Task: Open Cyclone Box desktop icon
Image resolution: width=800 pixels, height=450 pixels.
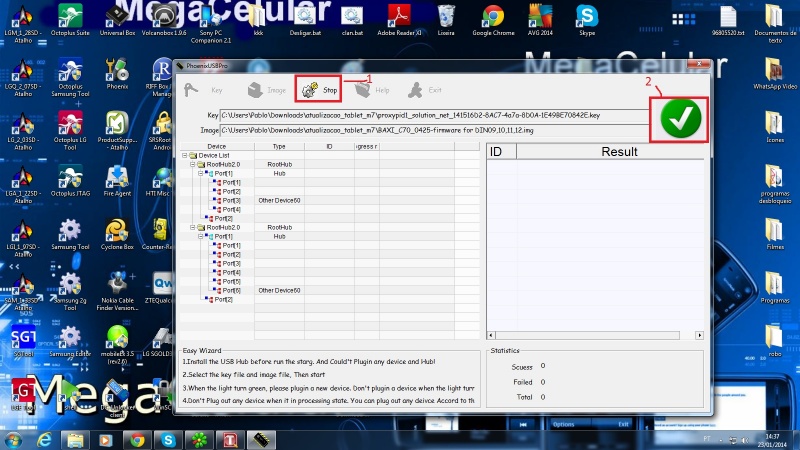Action: (117, 234)
